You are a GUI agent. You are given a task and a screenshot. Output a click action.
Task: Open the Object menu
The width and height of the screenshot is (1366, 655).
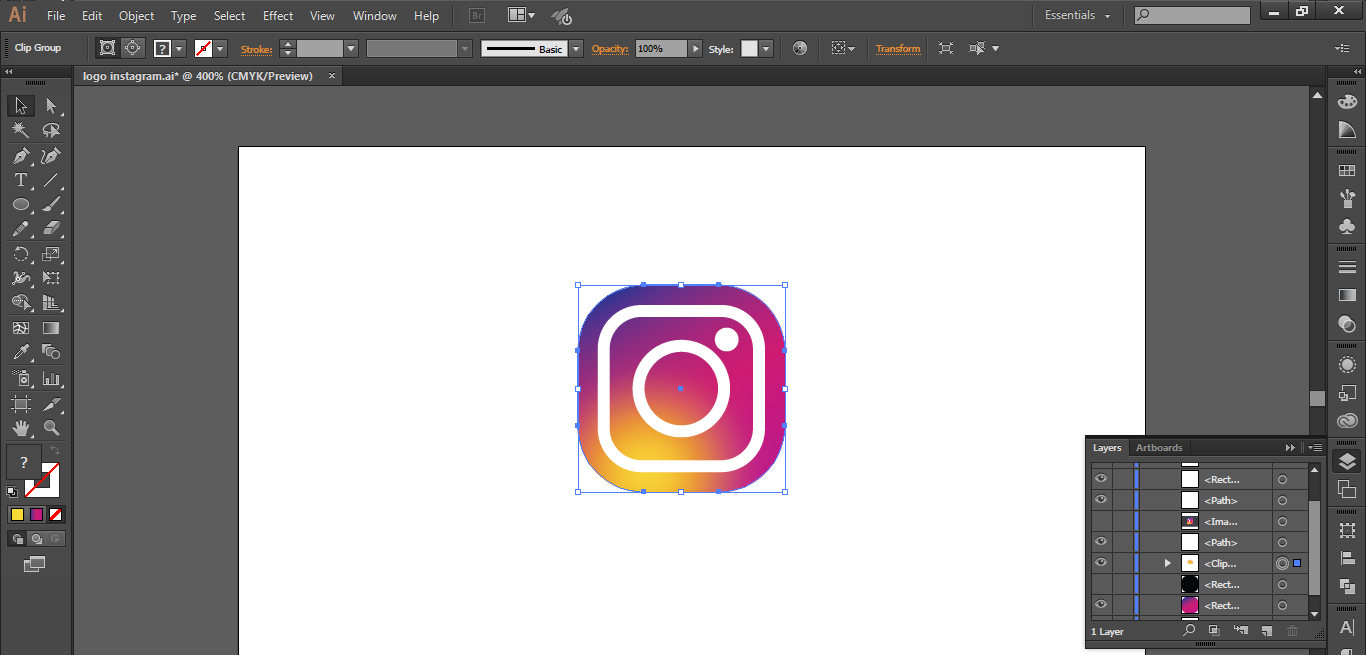pyautogui.click(x=136, y=15)
